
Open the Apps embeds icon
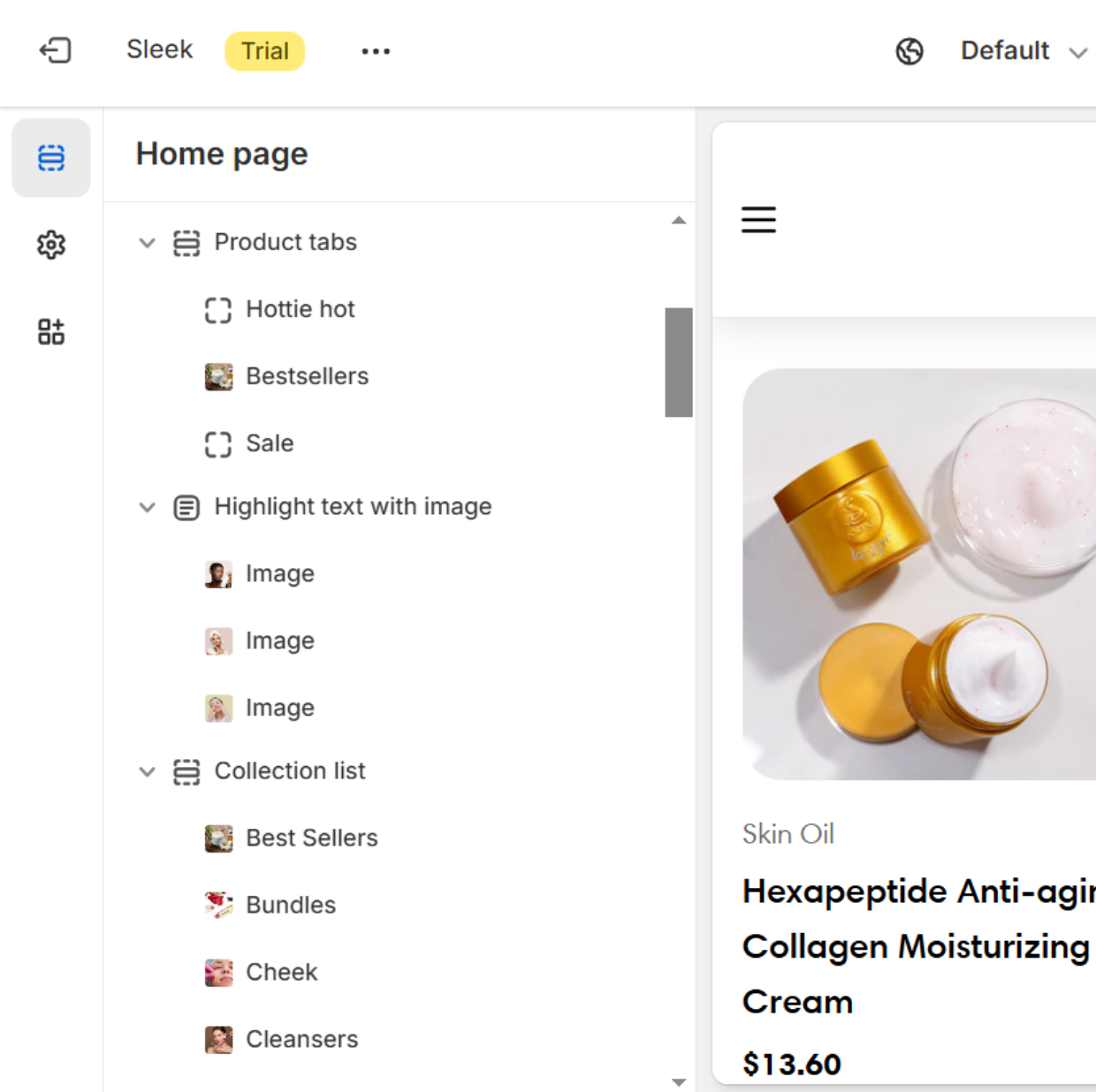pyautogui.click(x=51, y=332)
